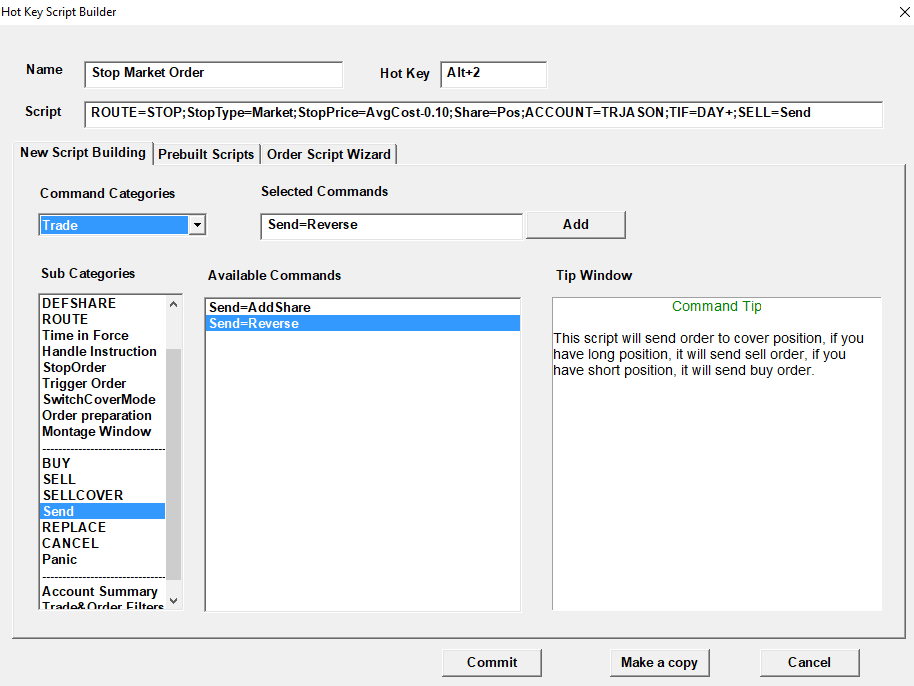Screen dimensions: 914x686
Task: Click into the Name input field
Action: click(x=214, y=73)
